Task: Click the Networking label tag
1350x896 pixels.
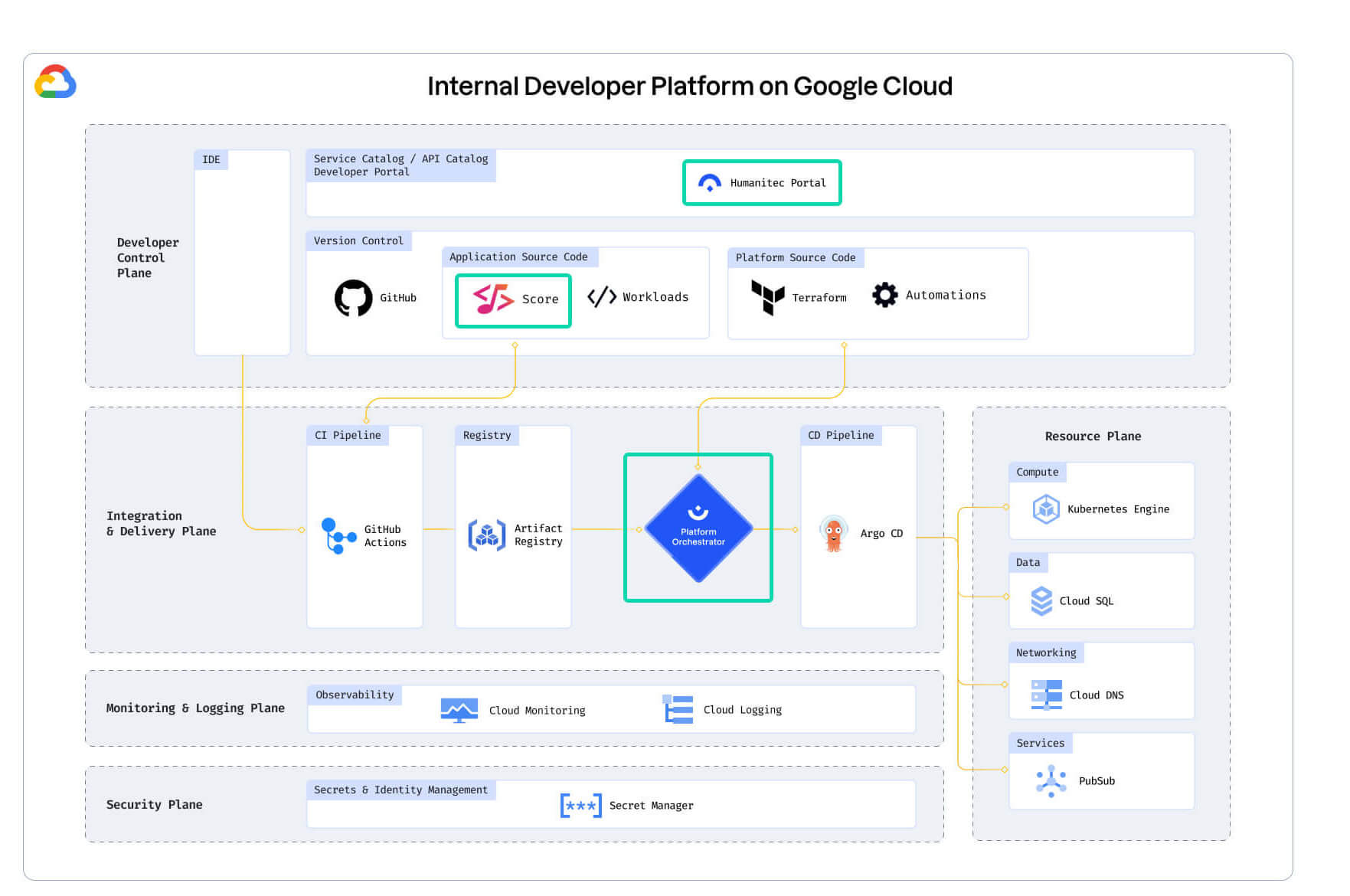Action: [1046, 652]
